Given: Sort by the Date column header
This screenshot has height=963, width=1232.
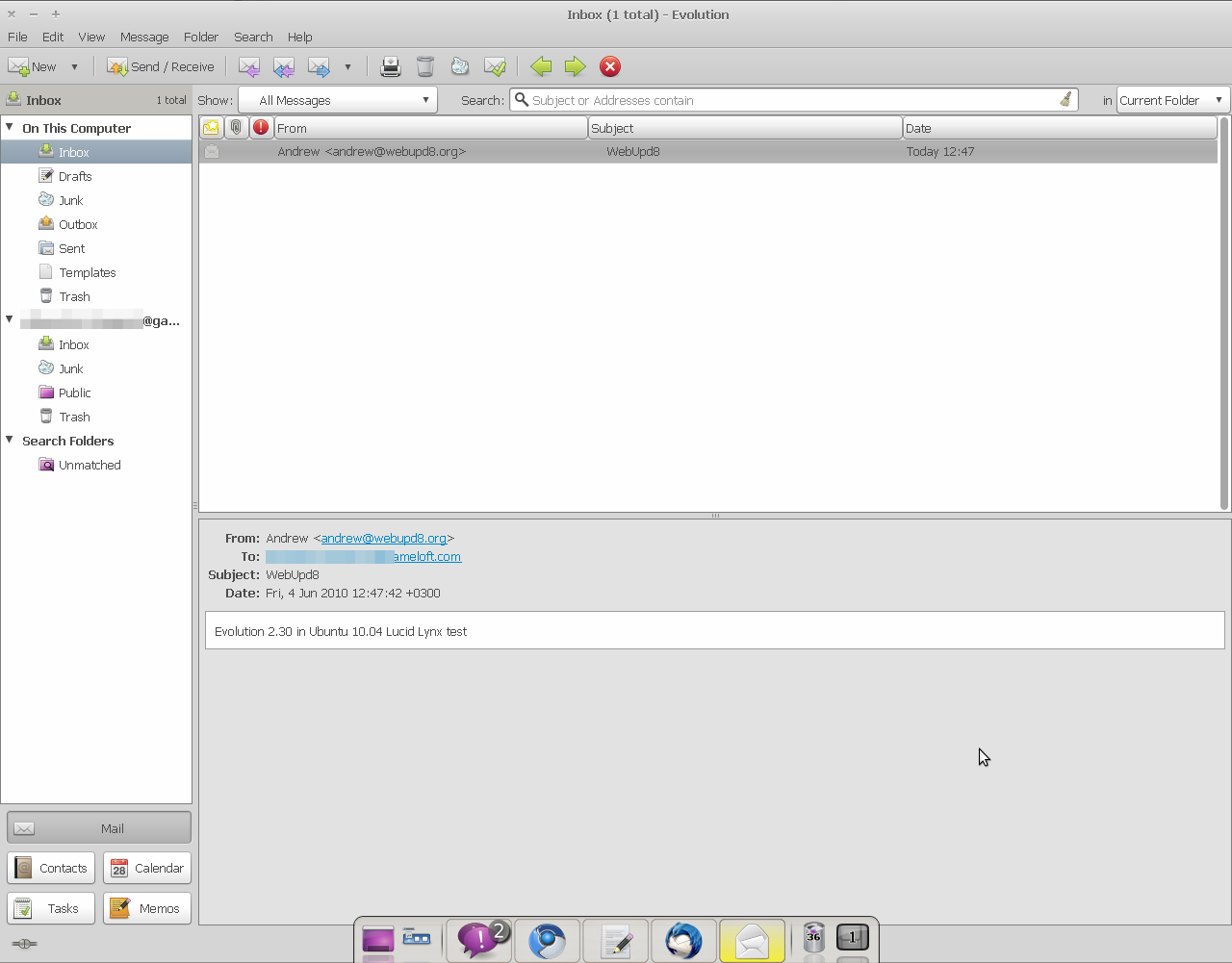Looking at the screenshot, I should point(1060,128).
